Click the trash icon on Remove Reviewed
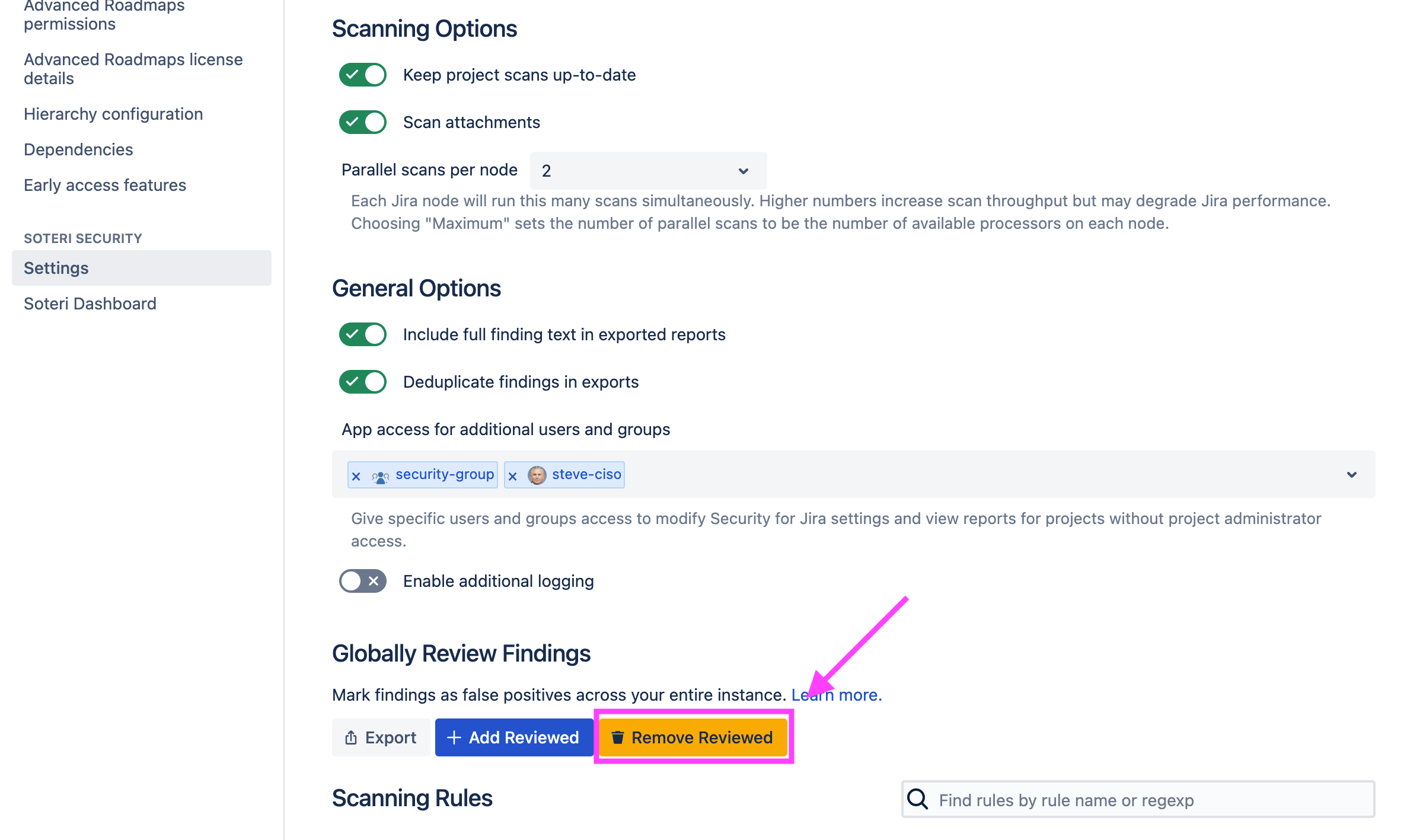 618,737
